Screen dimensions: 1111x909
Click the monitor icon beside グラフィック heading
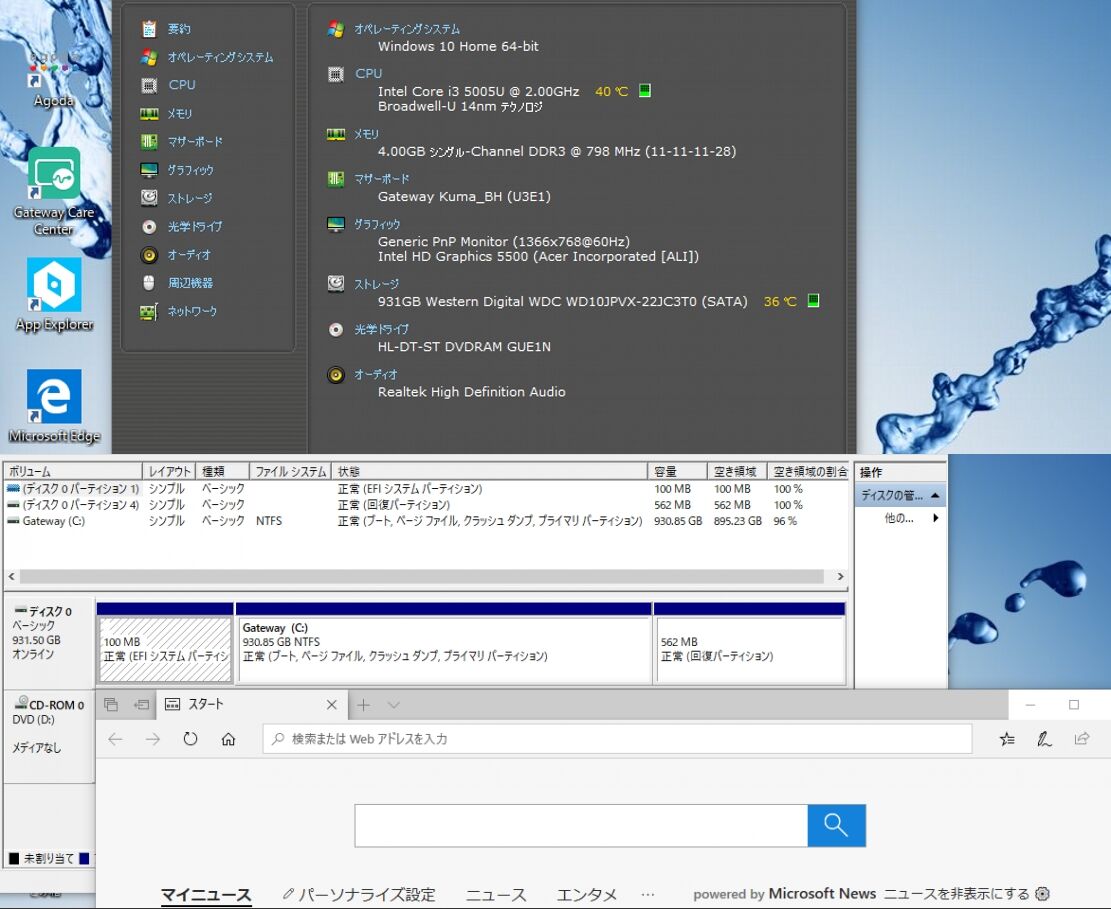(336, 225)
